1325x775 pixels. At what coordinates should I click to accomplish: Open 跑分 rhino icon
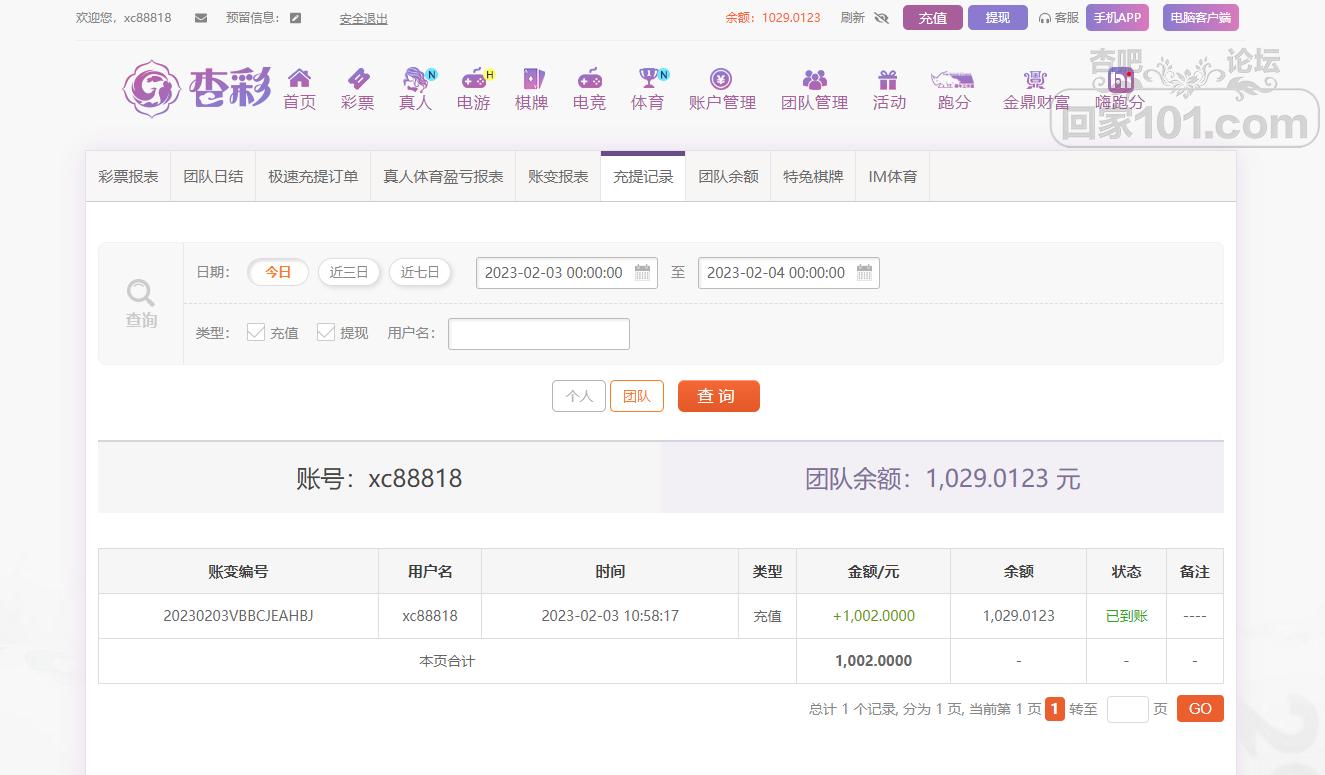(952, 79)
